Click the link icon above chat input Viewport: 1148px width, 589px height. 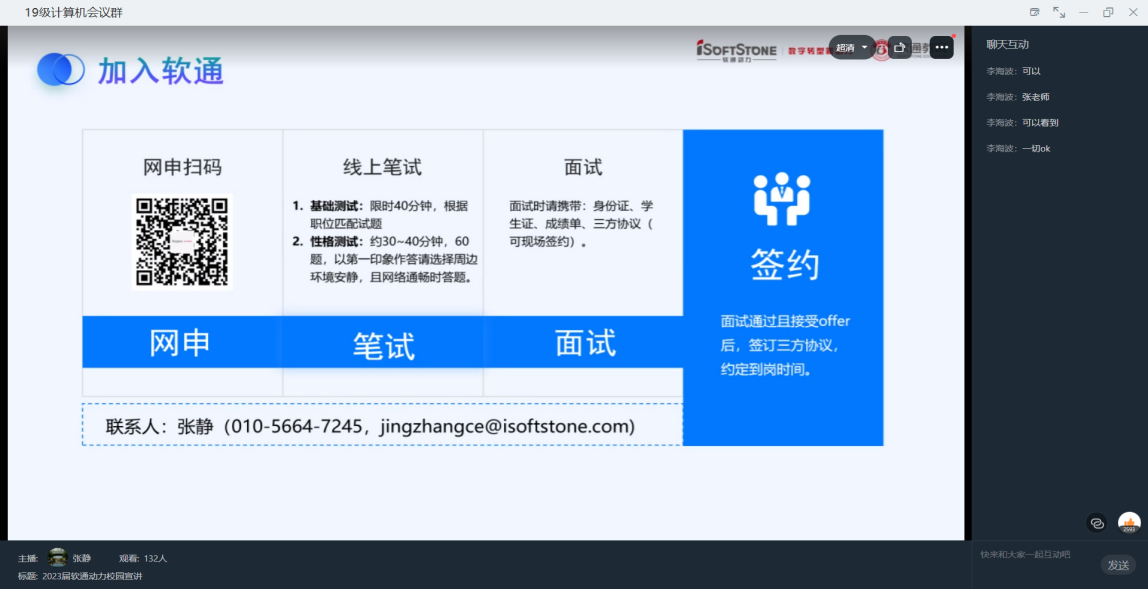pyautogui.click(x=1097, y=523)
